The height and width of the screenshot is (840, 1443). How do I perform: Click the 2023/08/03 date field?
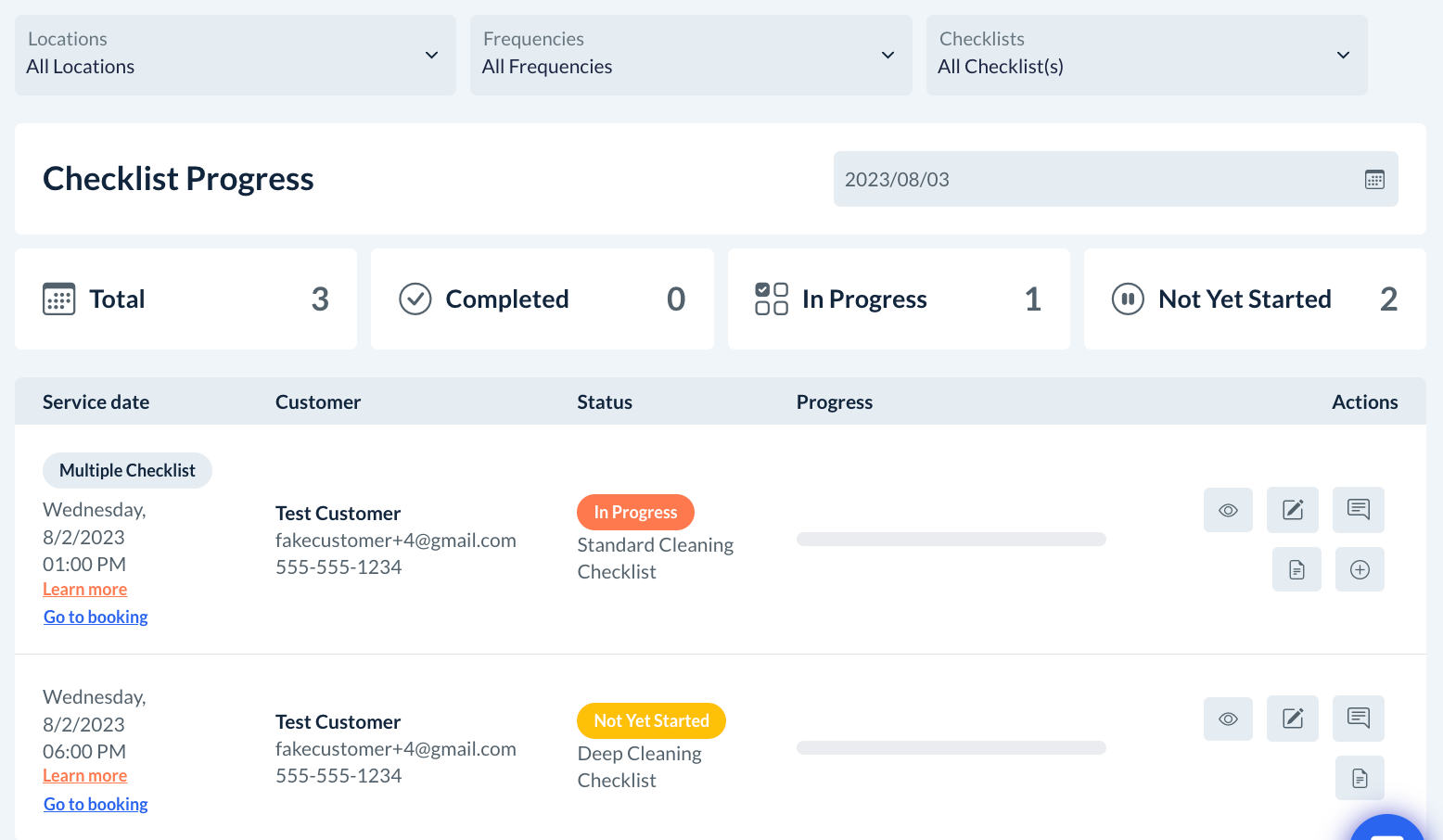tap(1116, 179)
